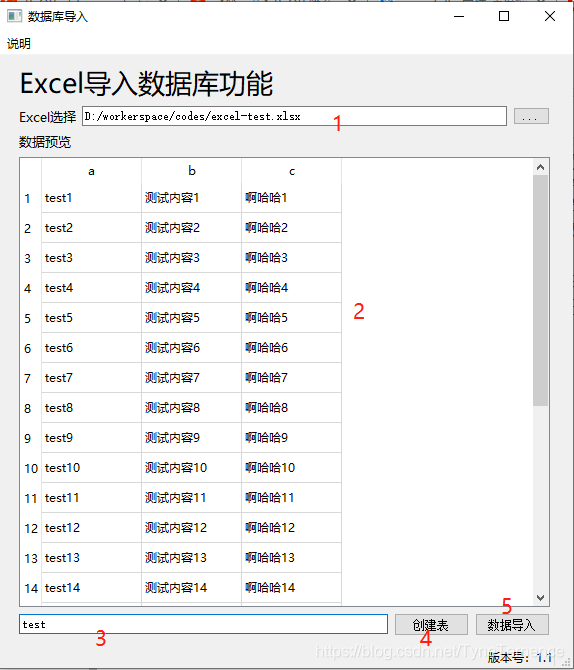This screenshot has width=574, height=670.
Task: Select cell 'test6'
Action: pos(91,348)
